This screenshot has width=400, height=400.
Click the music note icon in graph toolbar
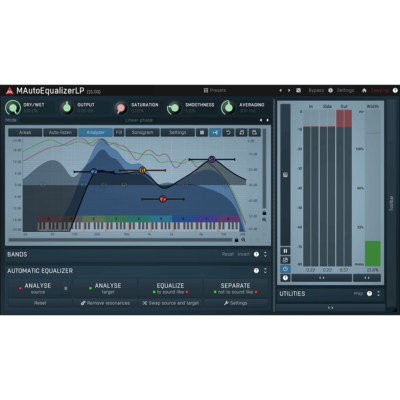click(242, 132)
